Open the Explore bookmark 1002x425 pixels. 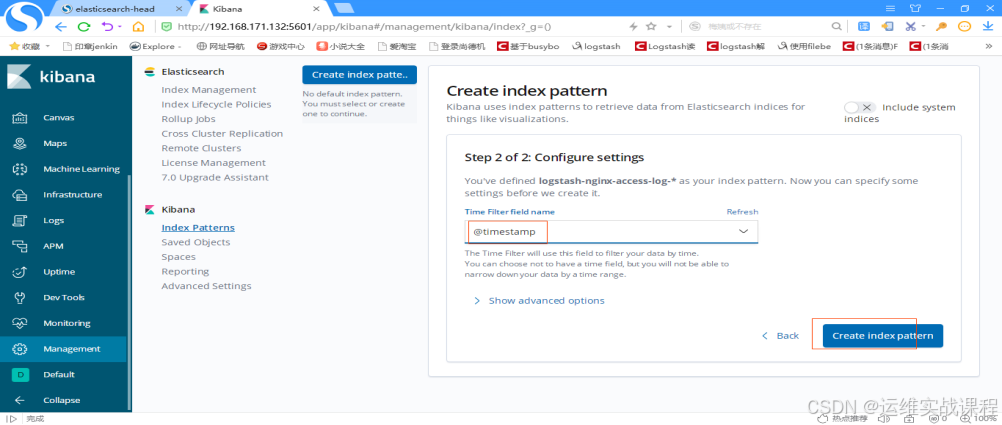pos(154,47)
